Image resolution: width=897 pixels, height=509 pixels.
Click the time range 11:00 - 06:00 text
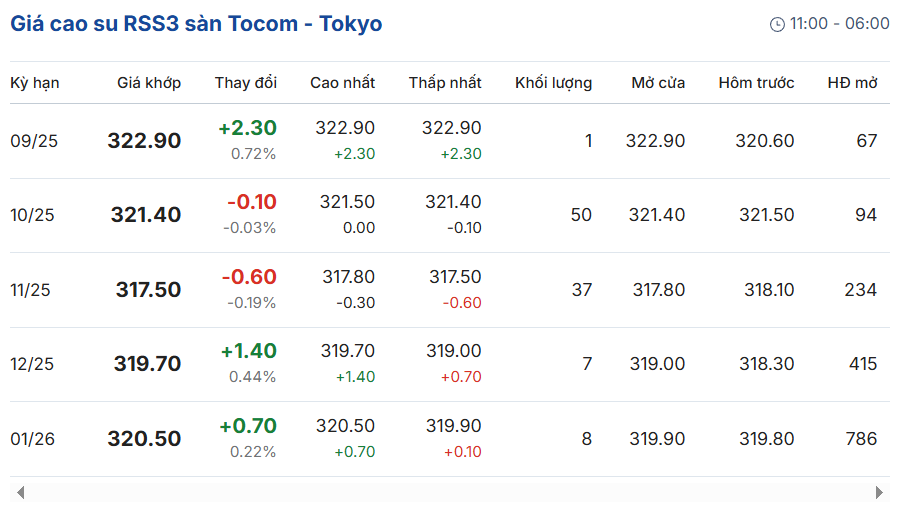click(x=839, y=23)
